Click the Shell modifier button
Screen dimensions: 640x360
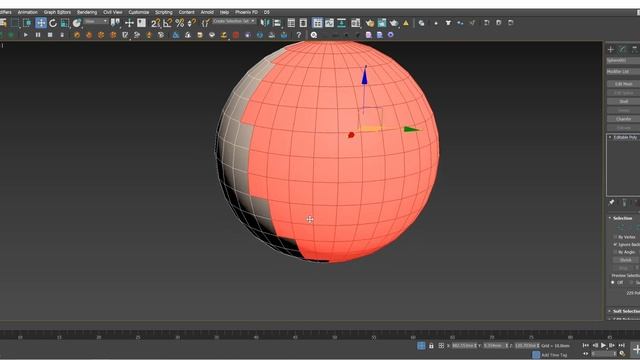(x=624, y=101)
